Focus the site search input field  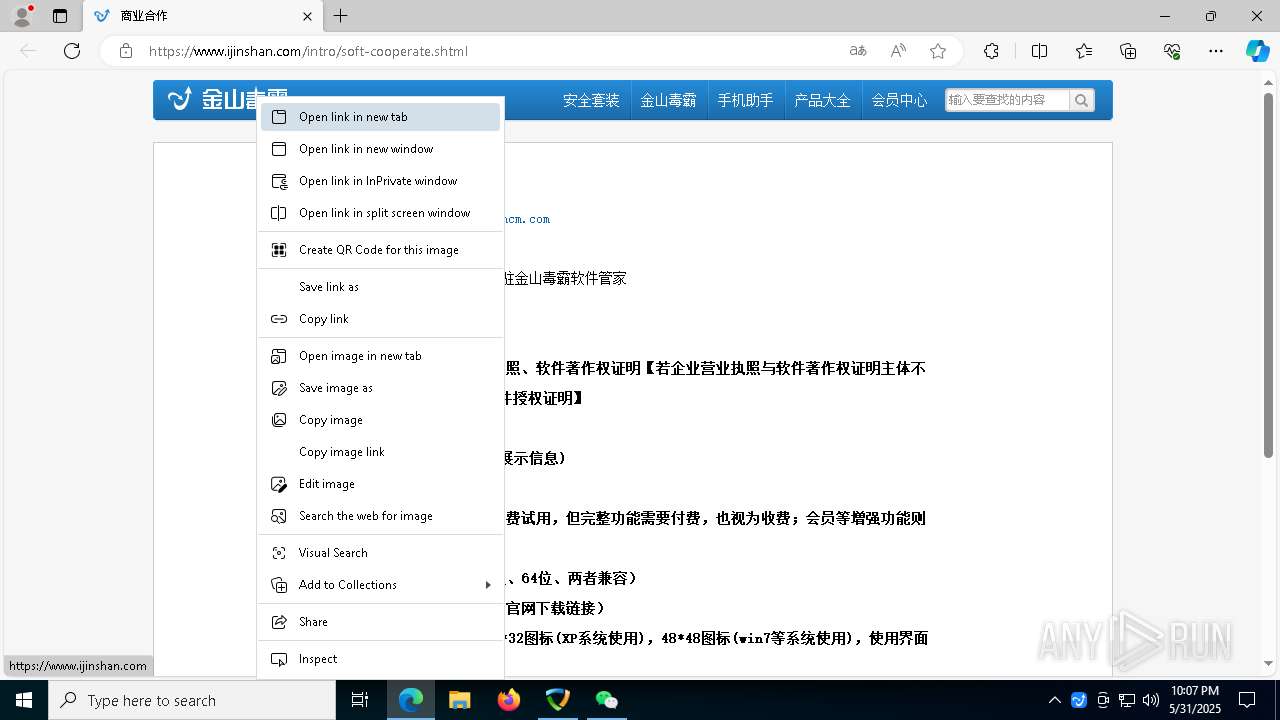tap(1006, 100)
